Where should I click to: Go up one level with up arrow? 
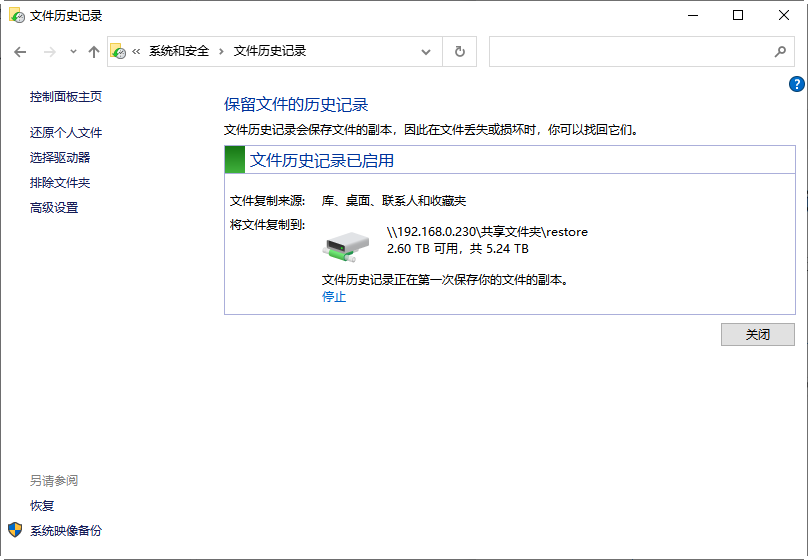click(93, 52)
